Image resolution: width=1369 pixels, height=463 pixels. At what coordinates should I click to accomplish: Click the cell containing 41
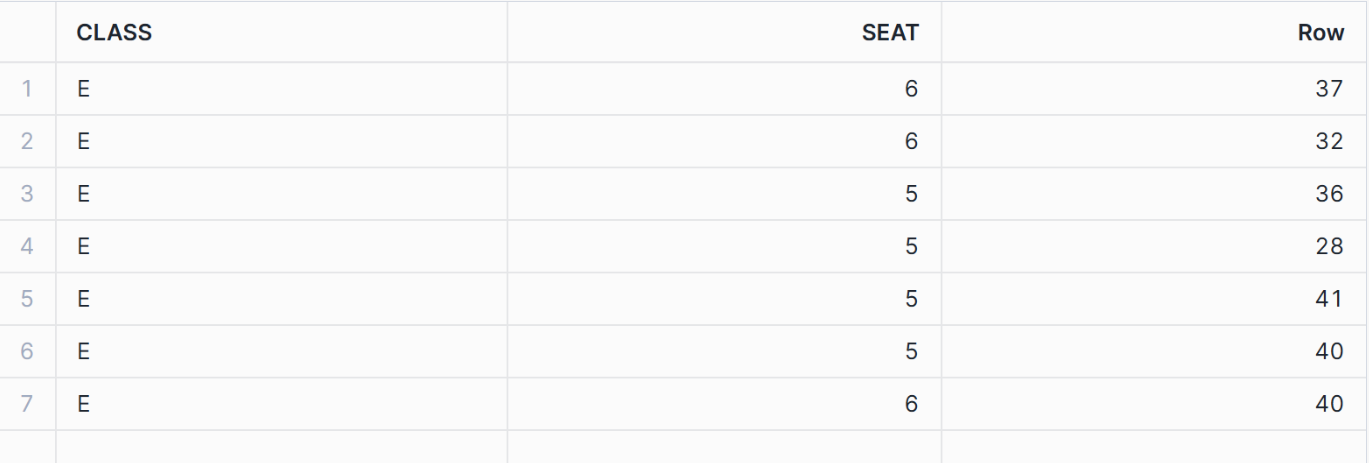tap(1155, 299)
